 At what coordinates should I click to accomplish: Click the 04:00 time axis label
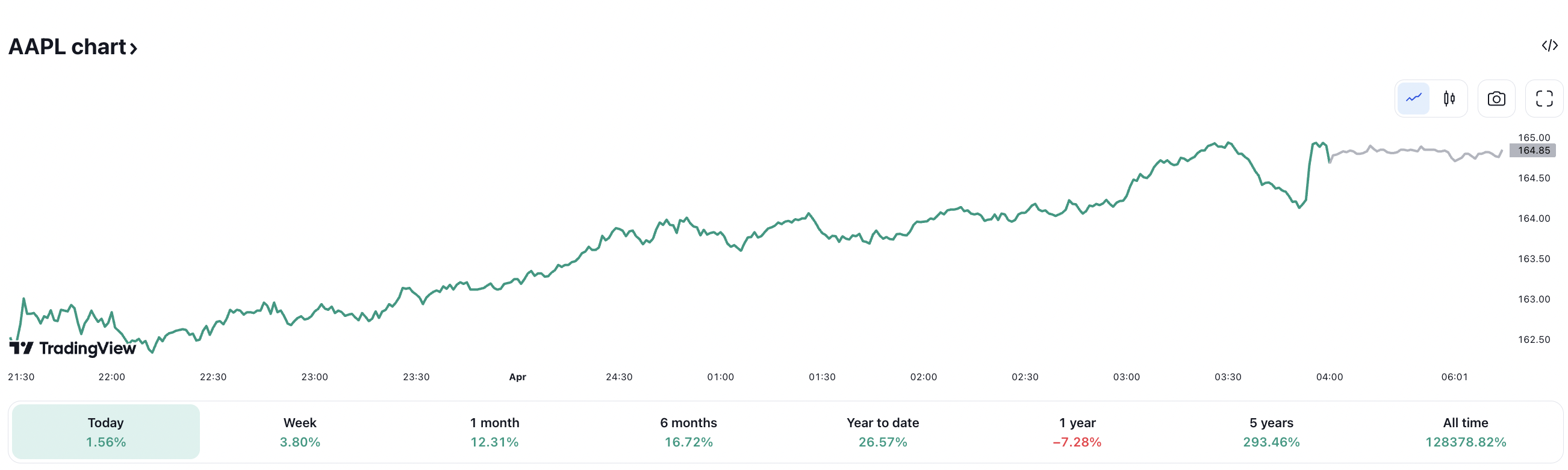[x=1329, y=377]
